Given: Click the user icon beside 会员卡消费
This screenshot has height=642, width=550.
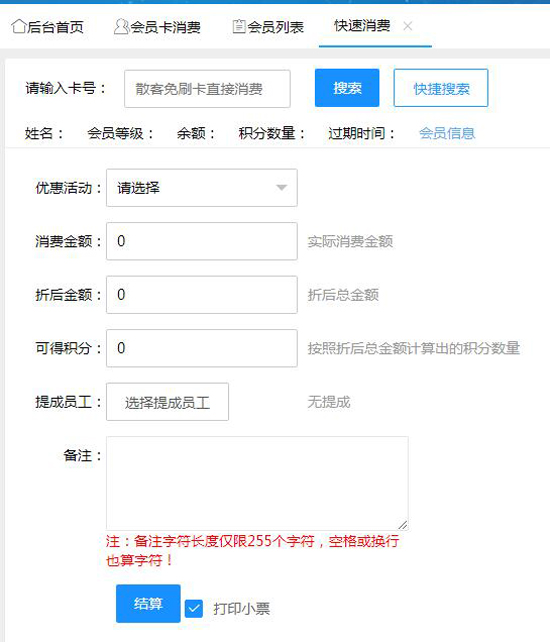Looking at the screenshot, I should point(121,27).
